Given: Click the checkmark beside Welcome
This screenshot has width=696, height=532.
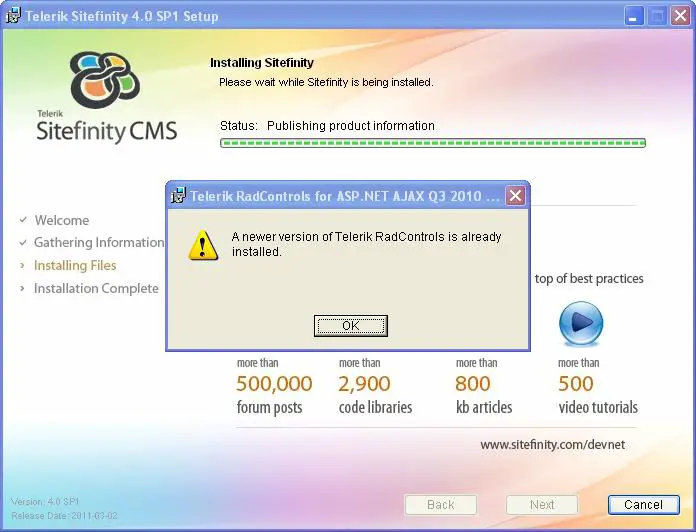Looking at the screenshot, I should pyautogui.click(x=23, y=220).
